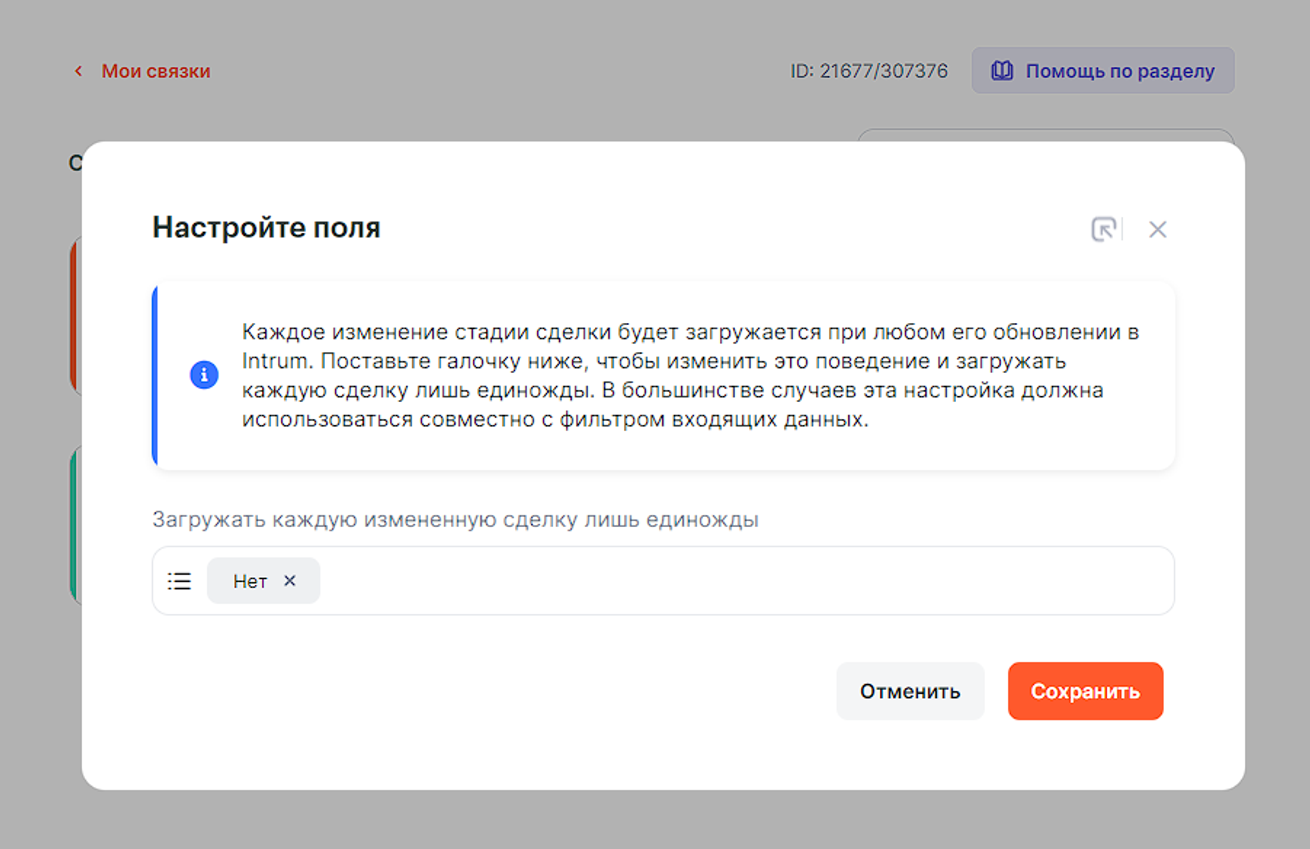Open the options list in the empty field area
Image resolution: width=1310 pixels, height=849 pixels.
pos(740,581)
